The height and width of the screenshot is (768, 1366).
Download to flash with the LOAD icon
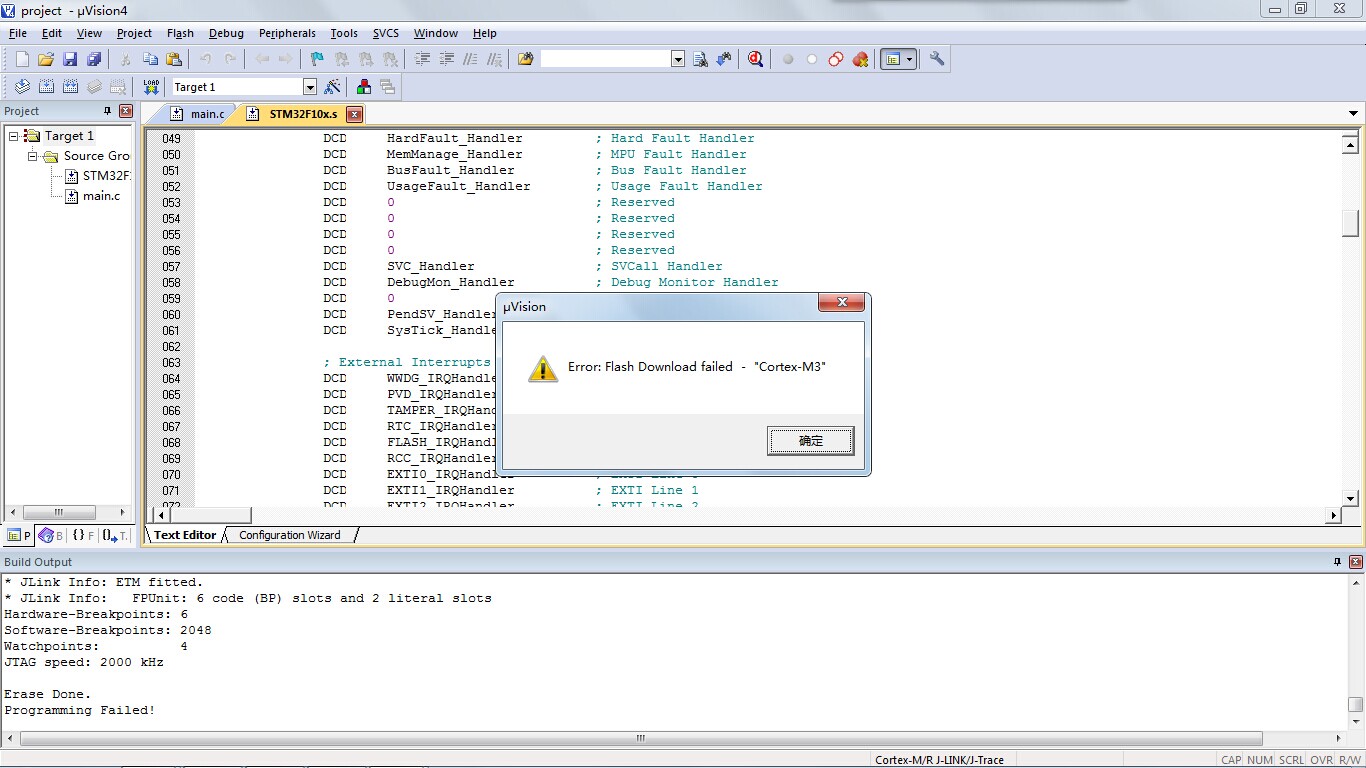[151, 87]
